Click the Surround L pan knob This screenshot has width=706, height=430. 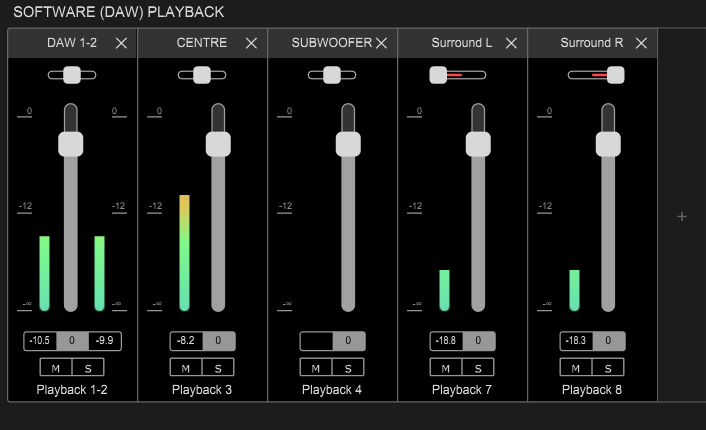click(x=438, y=75)
